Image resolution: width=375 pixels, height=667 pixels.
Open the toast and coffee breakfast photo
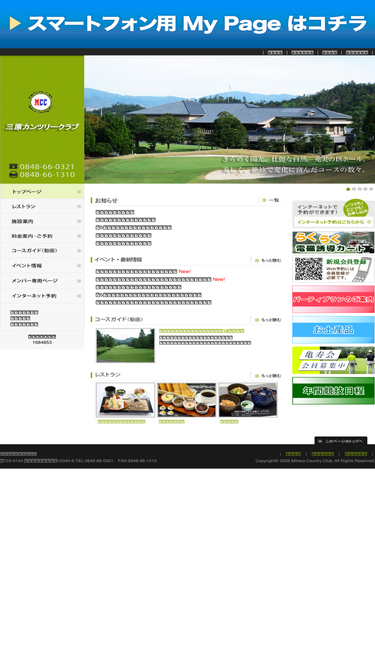tap(187, 400)
